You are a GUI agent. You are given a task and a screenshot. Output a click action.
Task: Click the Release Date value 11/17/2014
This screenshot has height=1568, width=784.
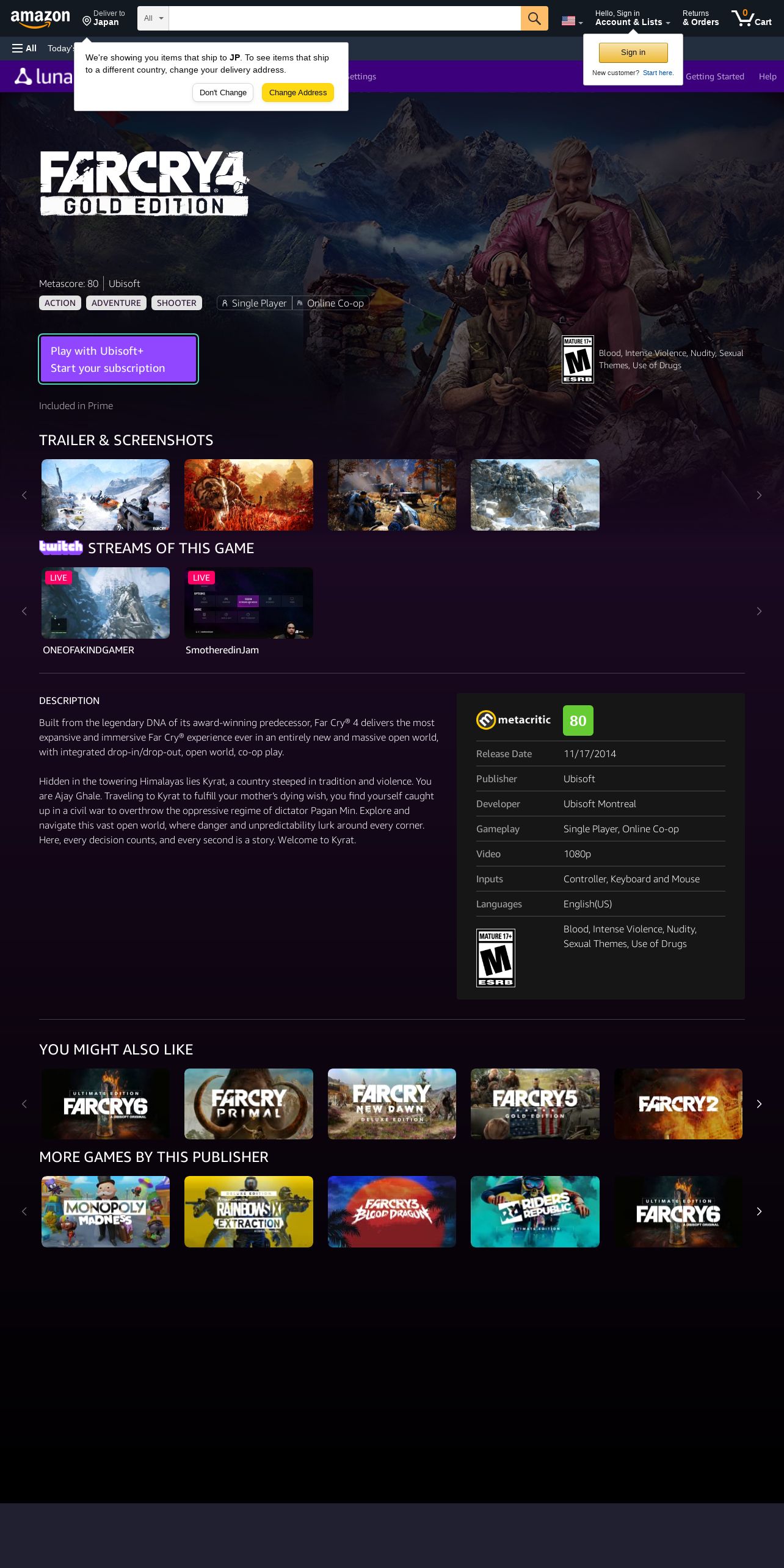coord(590,753)
